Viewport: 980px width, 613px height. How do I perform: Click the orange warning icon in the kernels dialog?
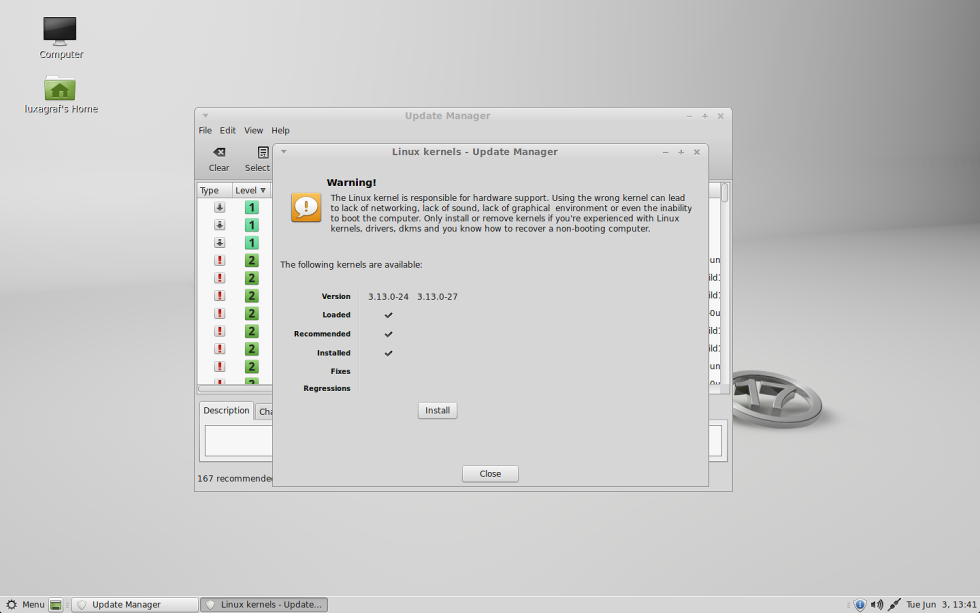tap(305, 207)
